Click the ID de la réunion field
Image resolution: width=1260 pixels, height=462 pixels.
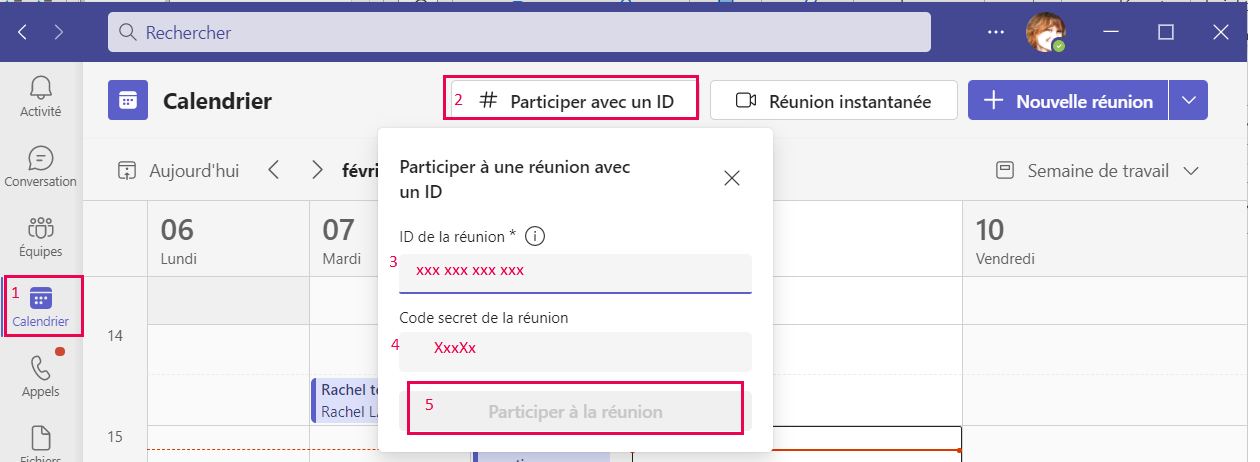click(x=575, y=272)
